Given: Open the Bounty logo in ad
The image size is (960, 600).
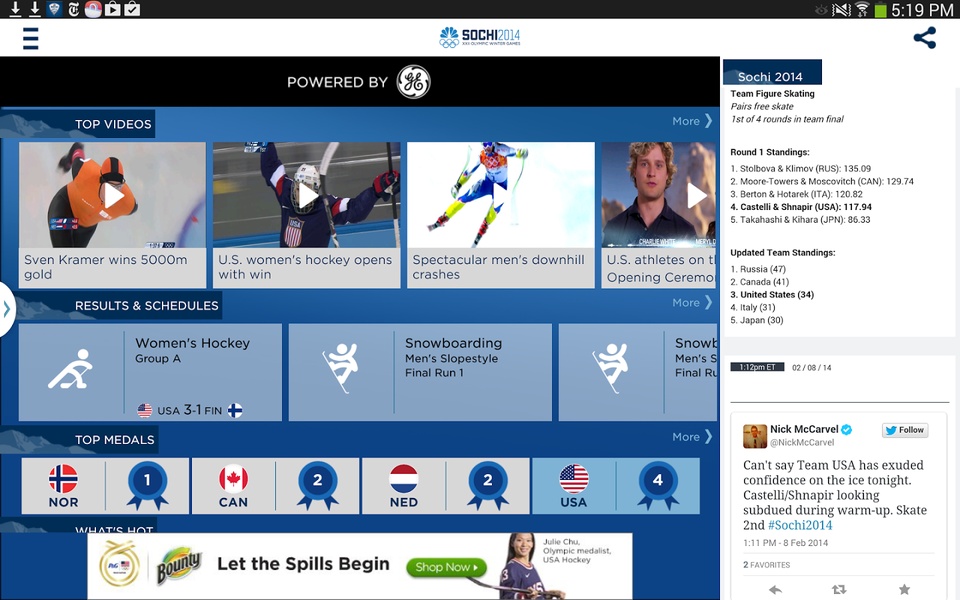Looking at the screenshot, I should pos(178,565).
